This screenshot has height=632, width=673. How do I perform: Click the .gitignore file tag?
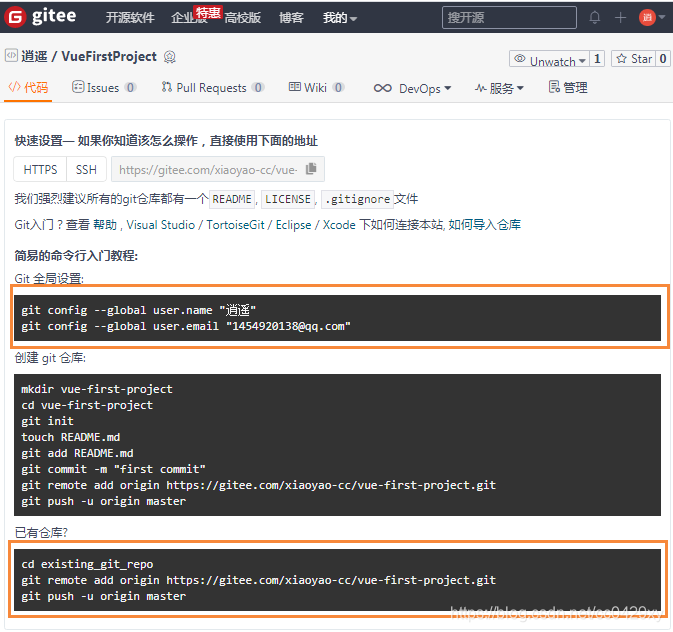pyautogui.click(x=358, y=199)
